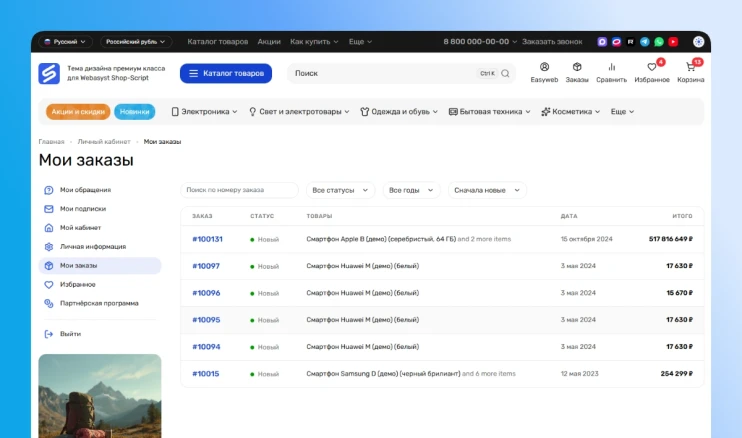Open the Русский language dropdown

coord(65,42)
